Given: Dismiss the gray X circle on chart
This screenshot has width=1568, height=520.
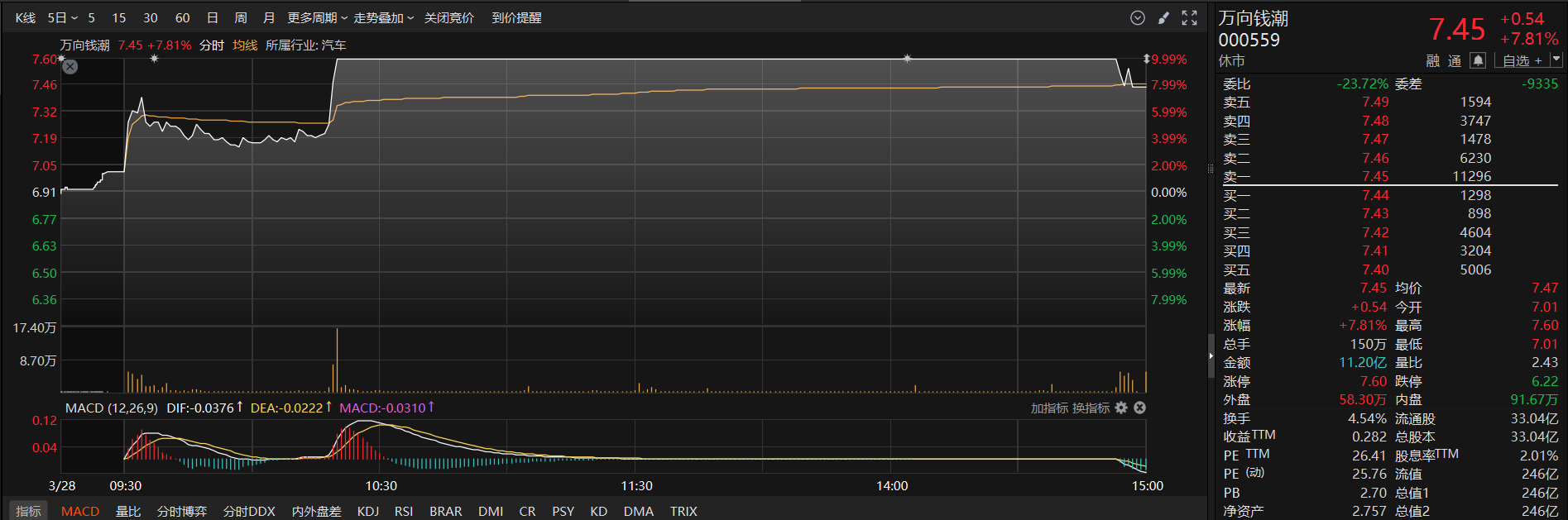Looking at the screenshot, I should 70,67.
